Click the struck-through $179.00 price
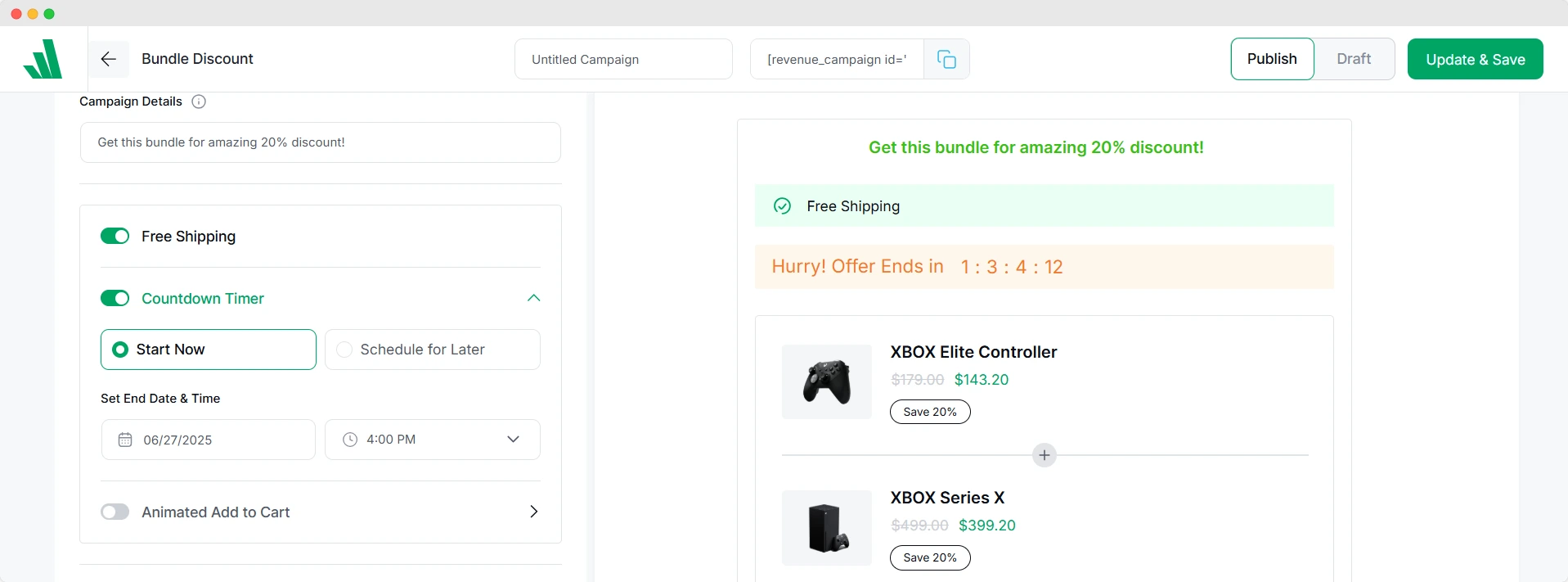 coord(918,380)
